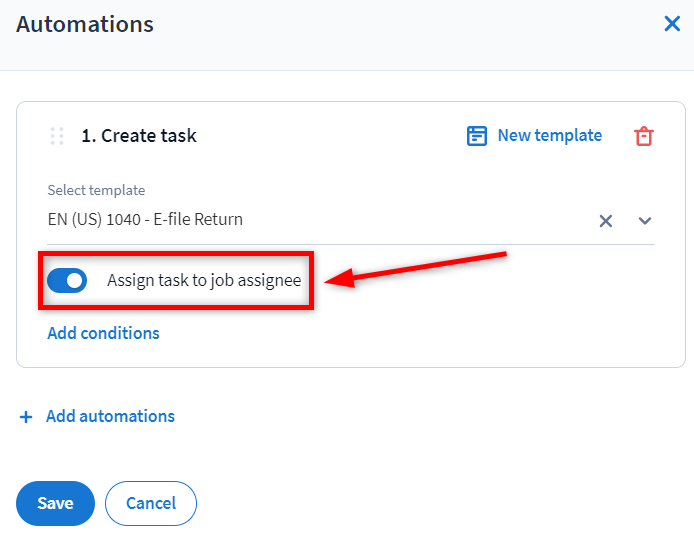Click the Select template field label
Image resolution: width=694 pixels, height=537 pixels.
pos(96,190)
